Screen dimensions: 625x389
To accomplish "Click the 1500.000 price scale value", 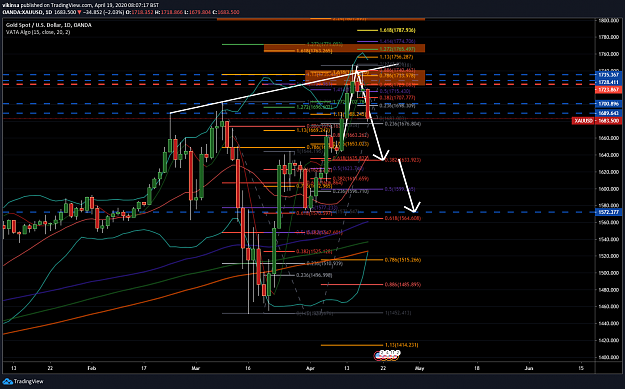I will 608,273.
